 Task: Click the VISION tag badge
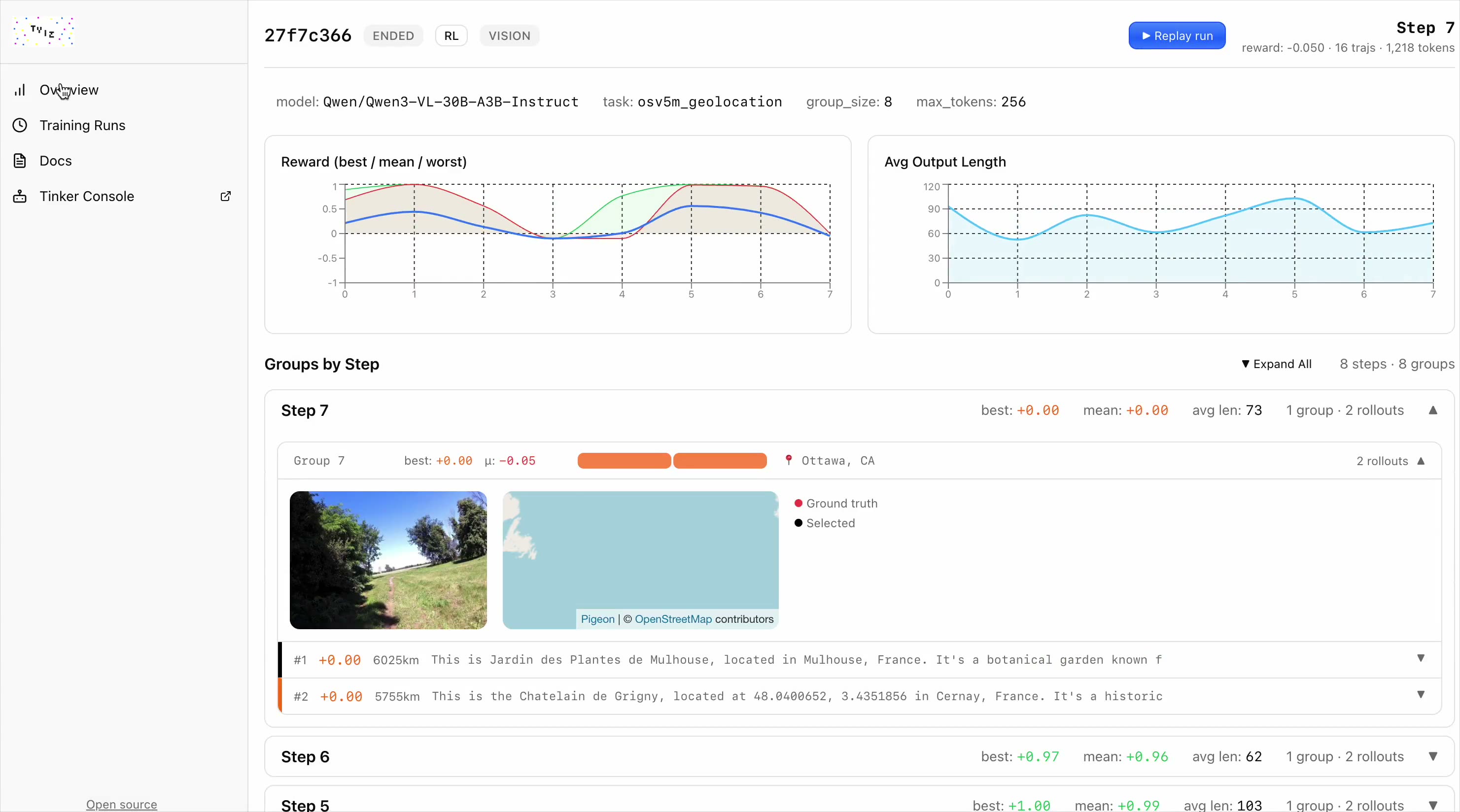pyautogui.click(x=509, y=35)
